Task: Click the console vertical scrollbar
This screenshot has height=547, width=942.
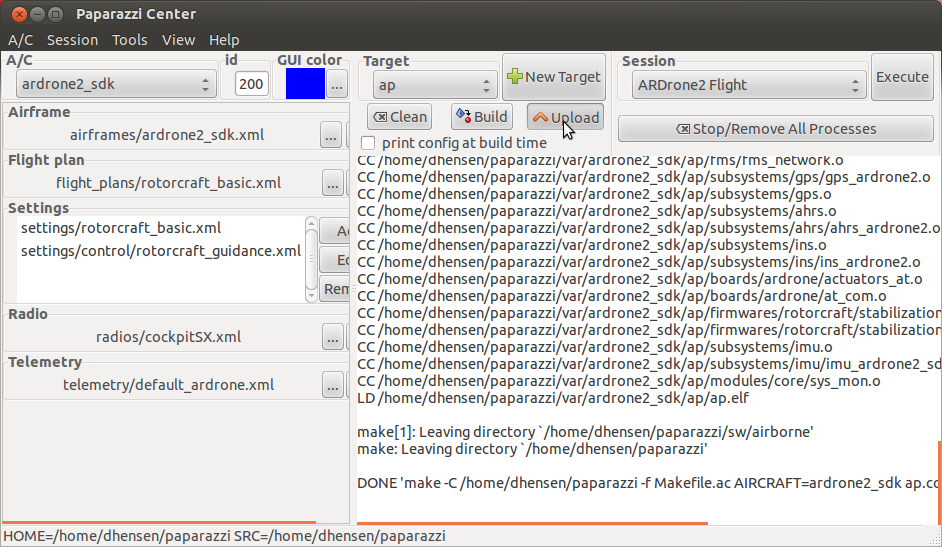Action: coord(940,482)
